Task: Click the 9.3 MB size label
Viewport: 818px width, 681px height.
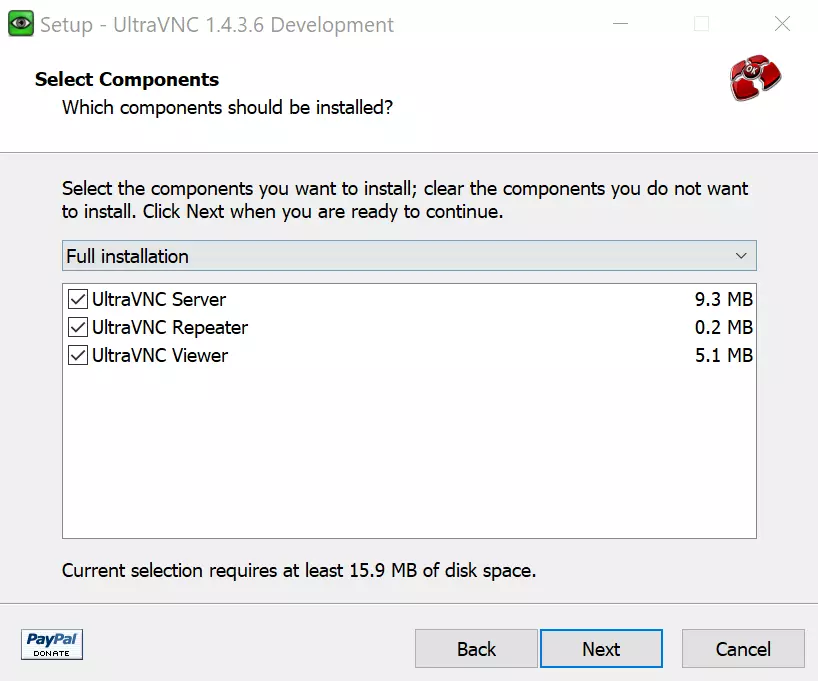Action: (x=727, y=299)
